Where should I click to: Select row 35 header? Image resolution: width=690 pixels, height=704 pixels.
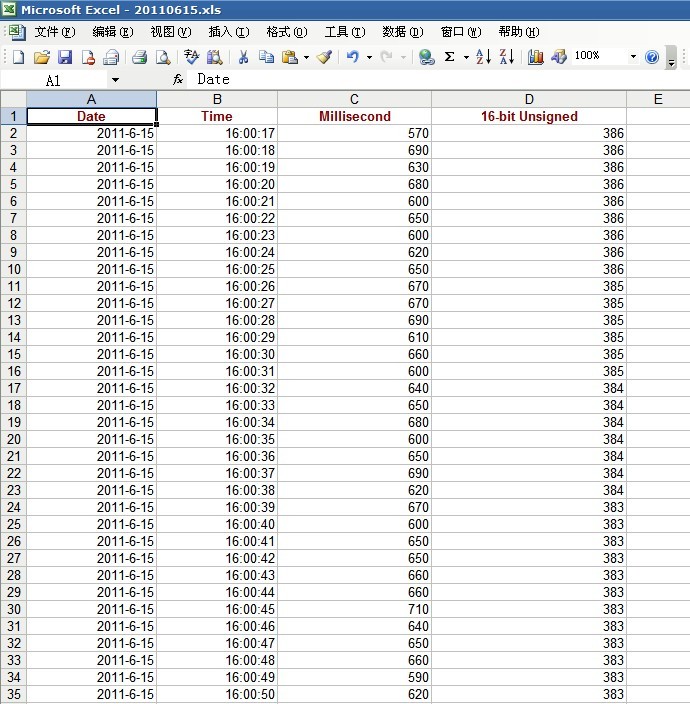pyautogui.click(x=13, y=694)
